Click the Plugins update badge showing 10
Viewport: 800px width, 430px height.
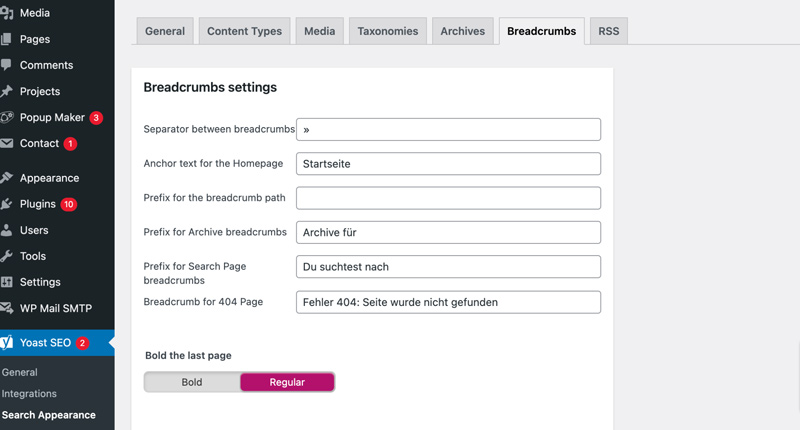(68, 205)
